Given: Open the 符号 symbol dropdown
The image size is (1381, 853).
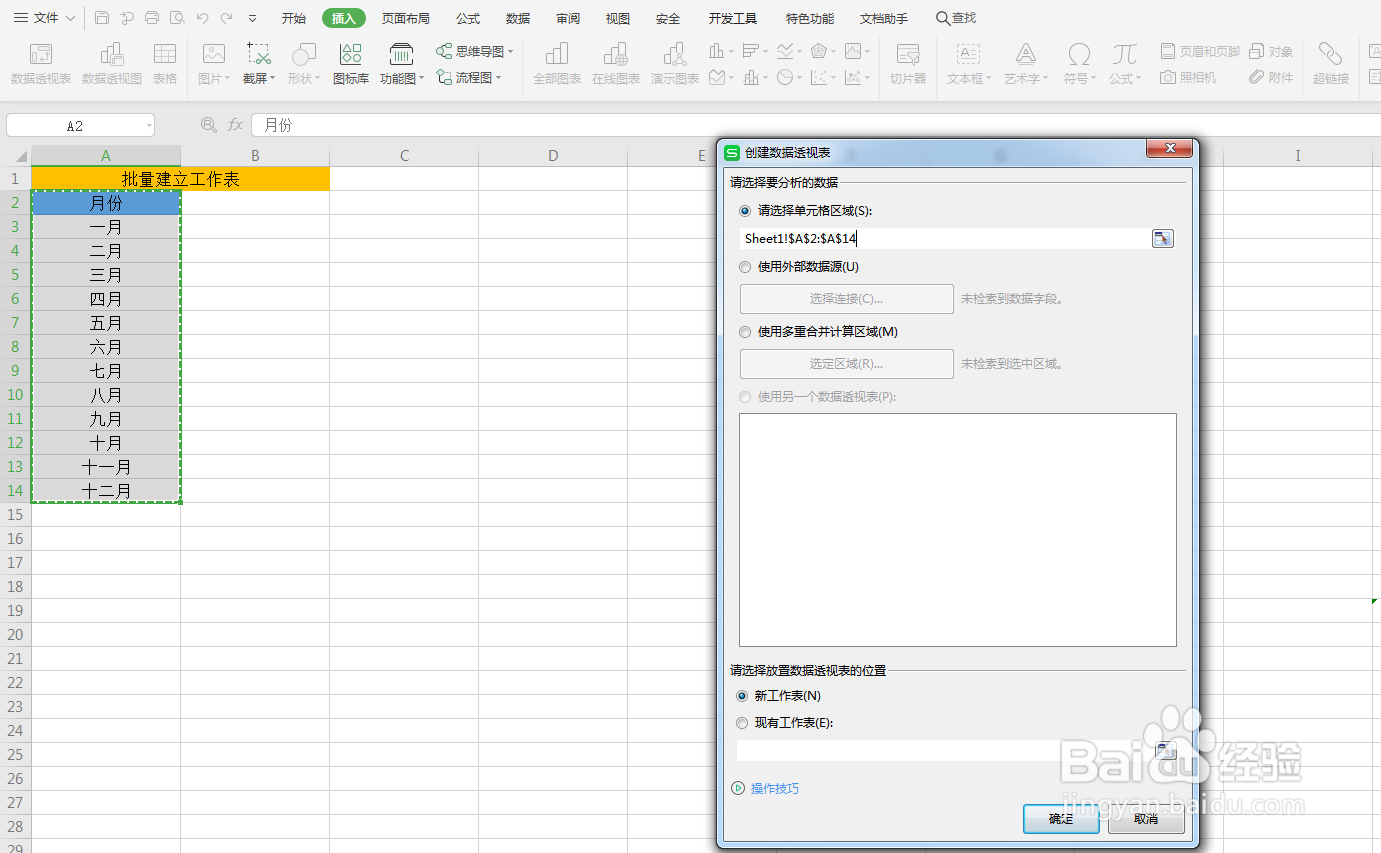Looking at the screenshot, I should click(x=1093, y=78).
